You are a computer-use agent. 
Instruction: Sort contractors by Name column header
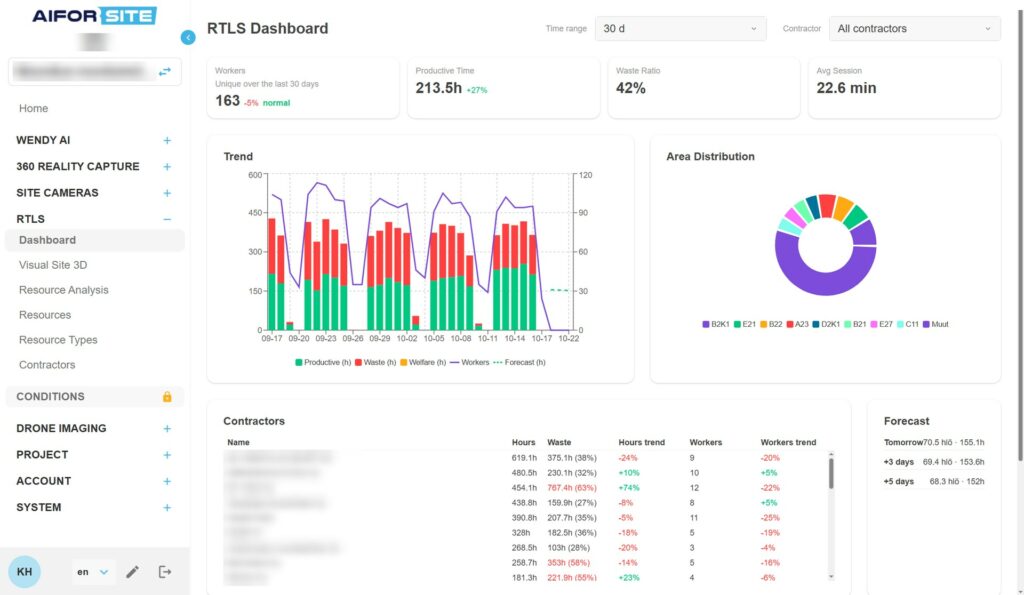(238, 443)
